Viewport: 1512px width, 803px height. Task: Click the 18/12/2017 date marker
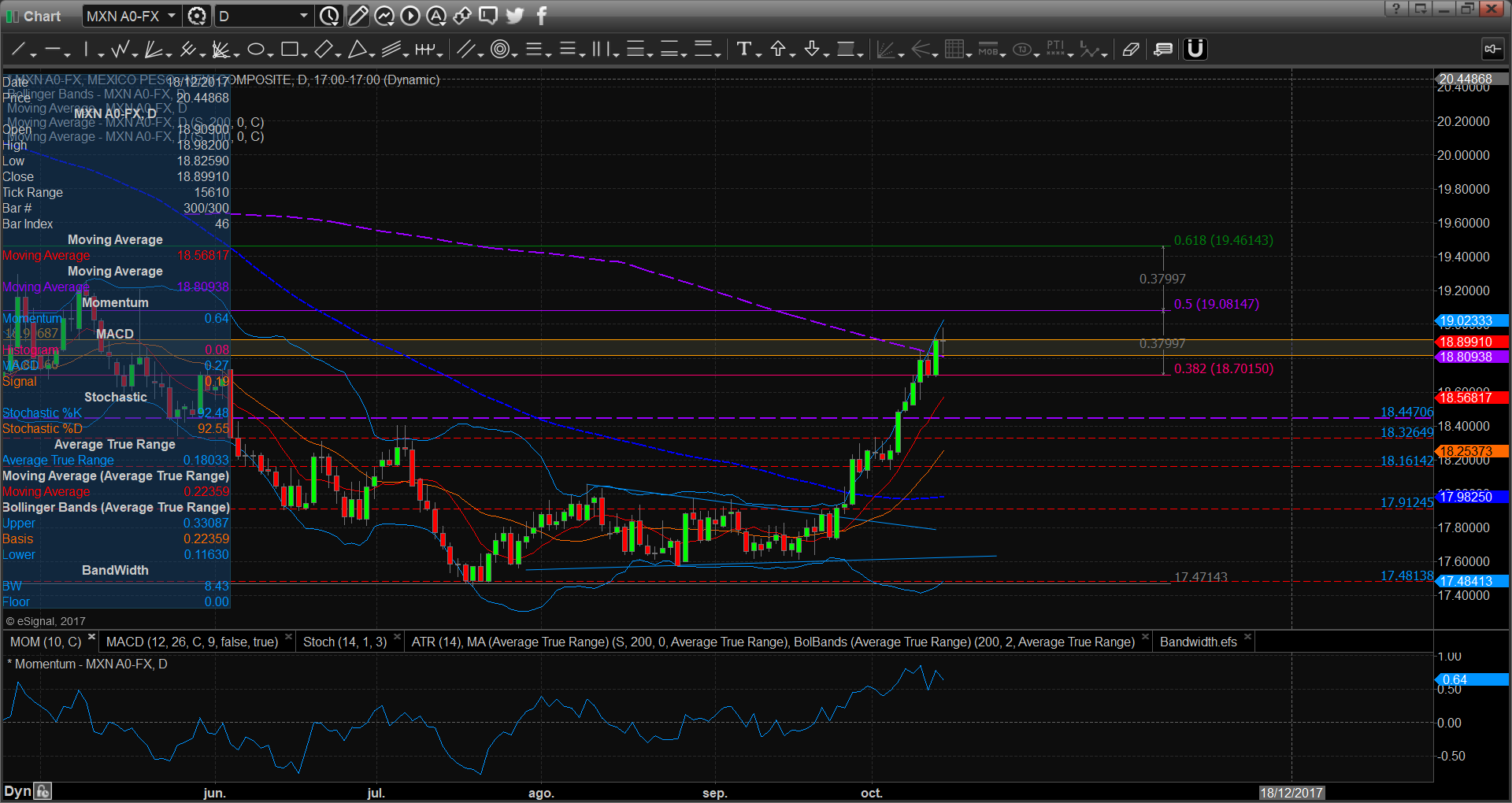point(1291,793)
